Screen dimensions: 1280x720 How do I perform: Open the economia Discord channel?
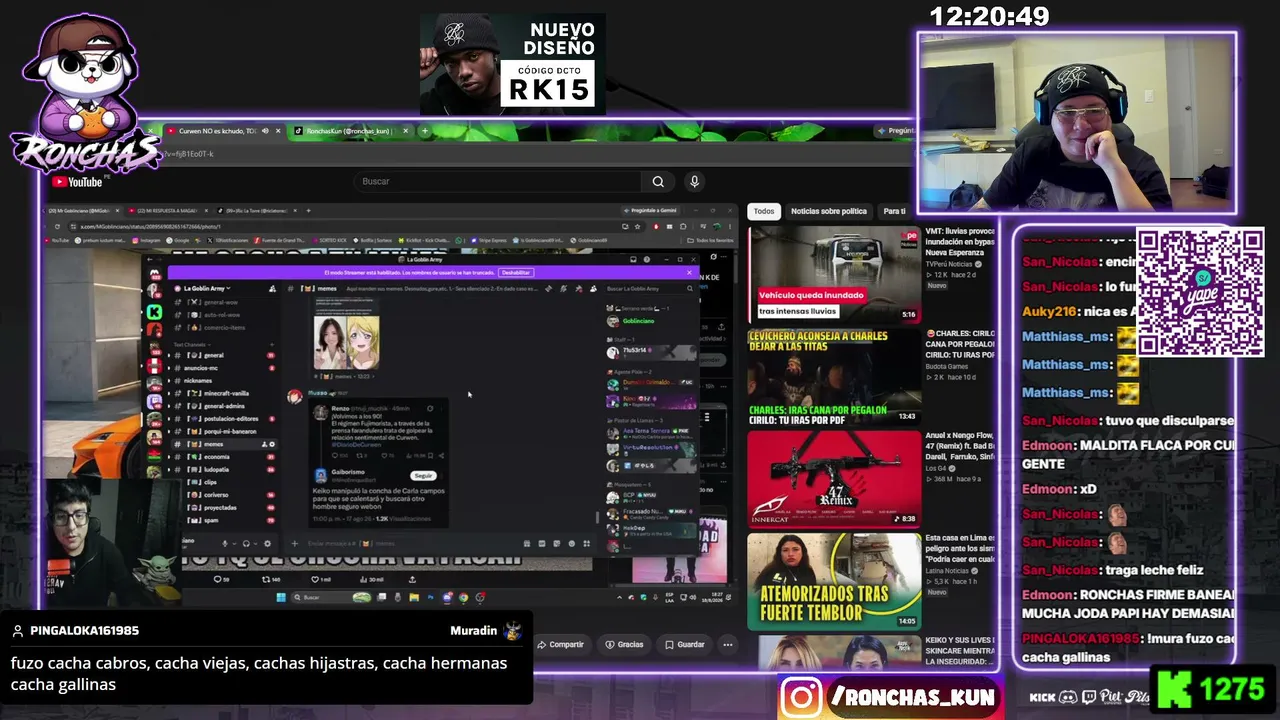tap(222, 457)
